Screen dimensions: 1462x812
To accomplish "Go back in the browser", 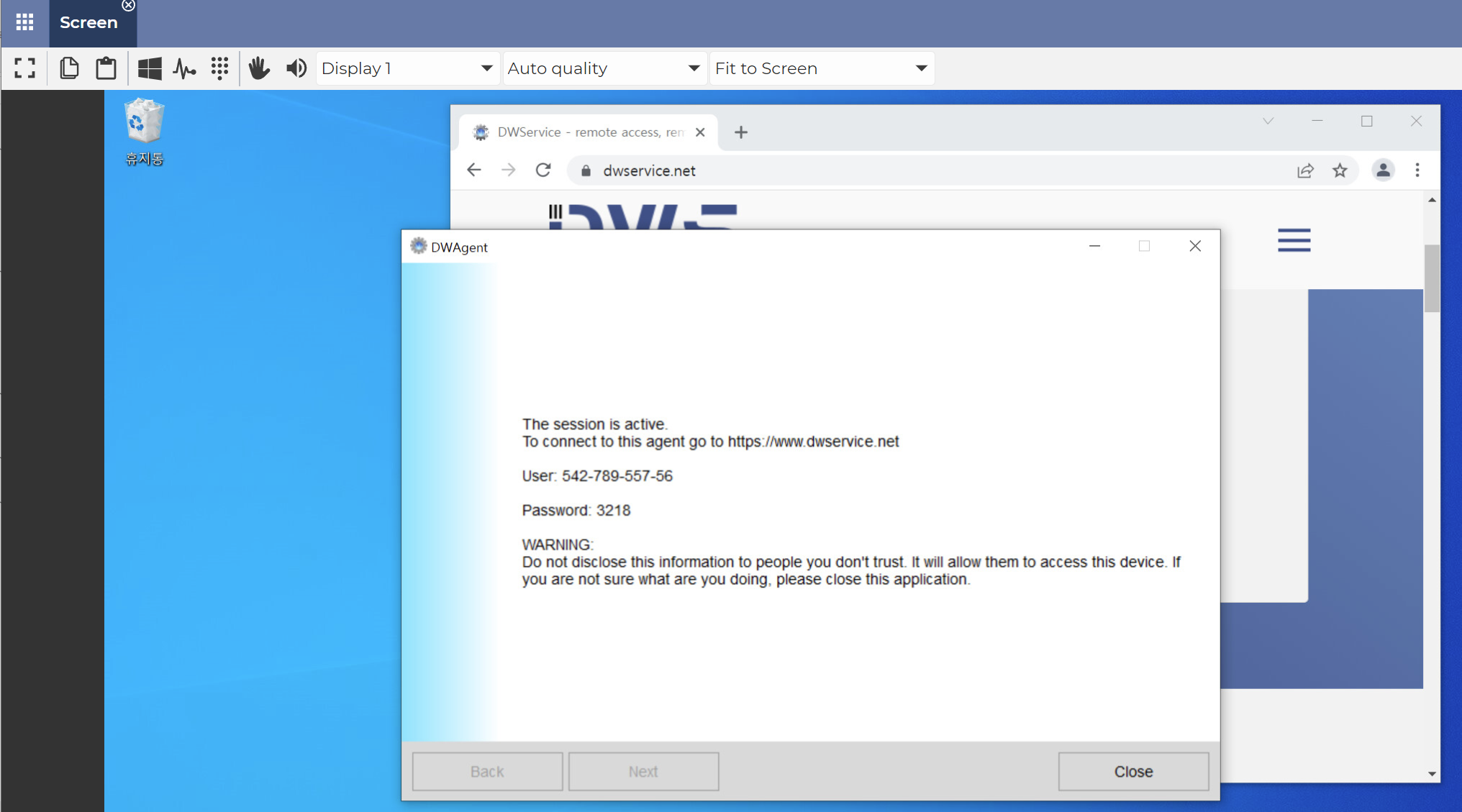I will (x=474, y=170).
